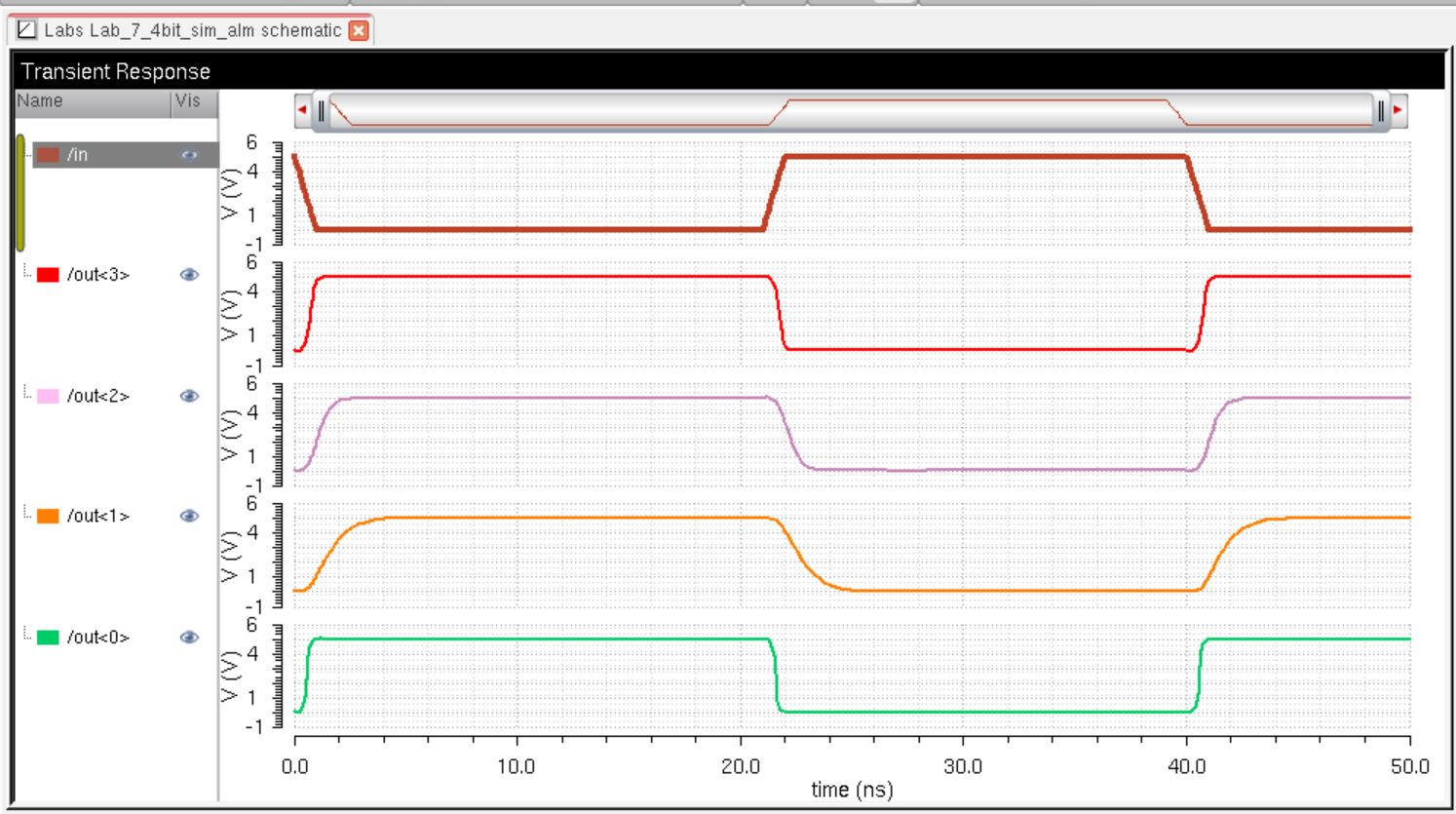This screenshot has width=1456, height=814.
Task: Click the Name column header
Action: [93, 101]
